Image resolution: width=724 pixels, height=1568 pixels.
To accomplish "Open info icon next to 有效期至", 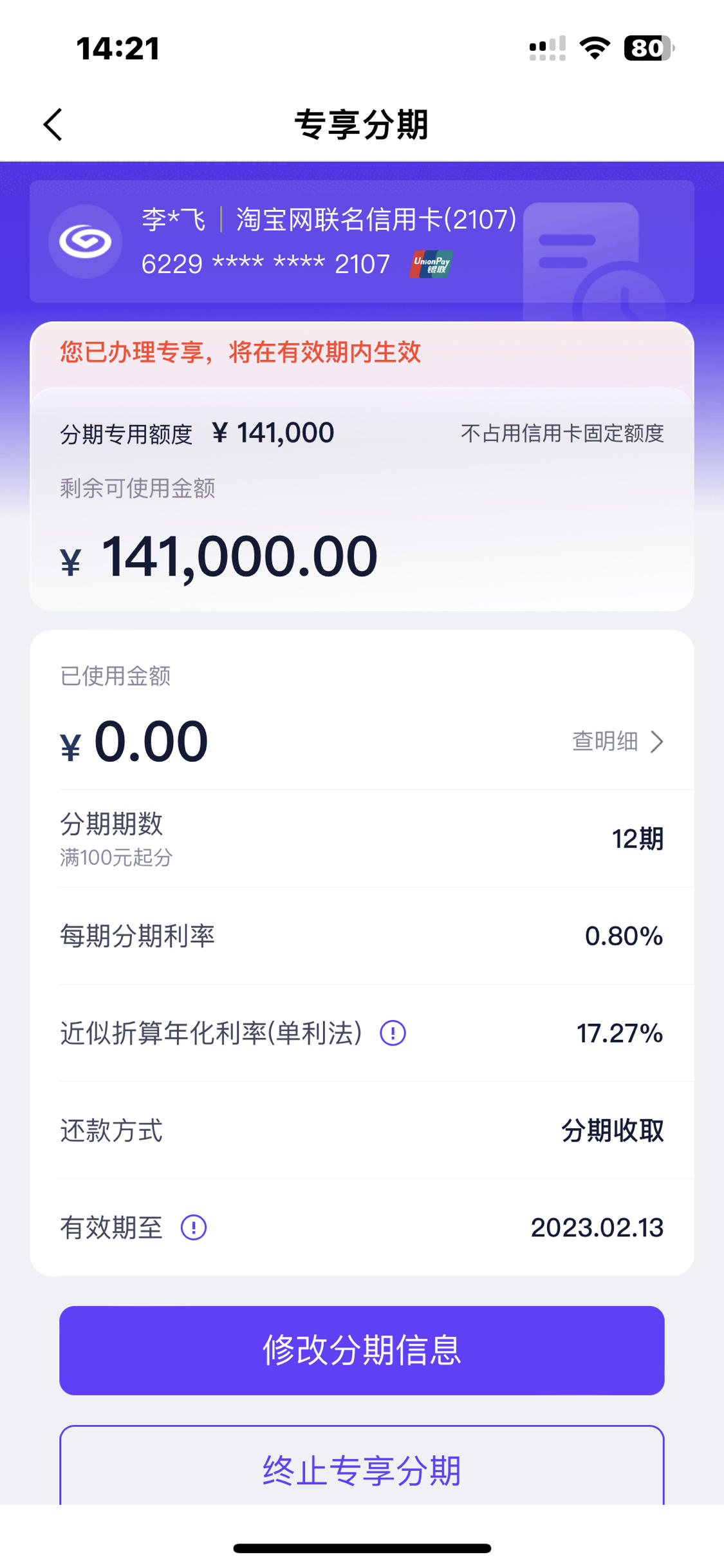I will click(193, 1228).
